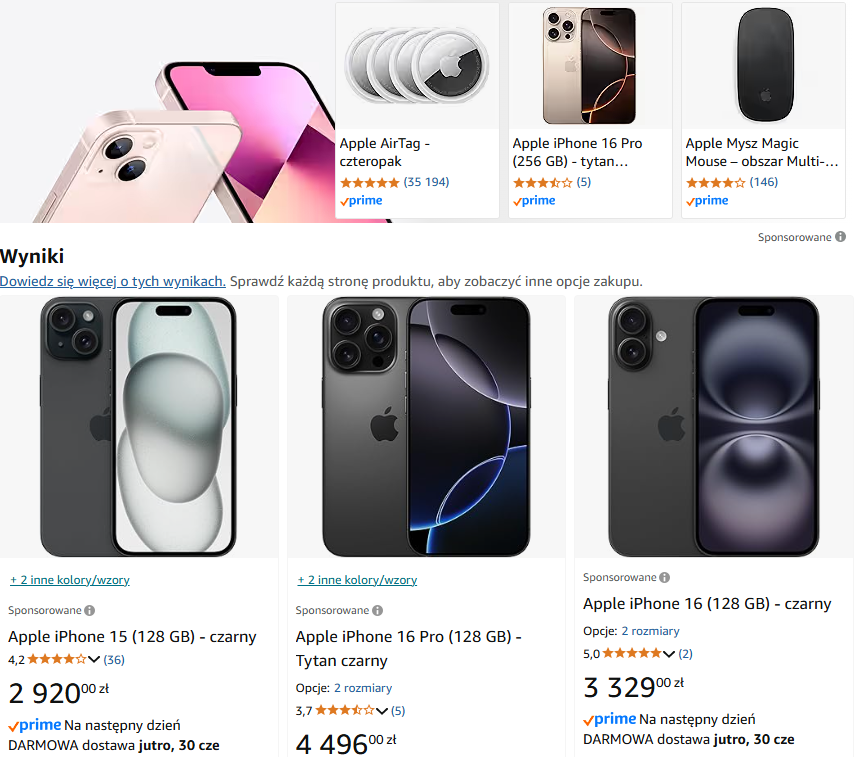Click info icon beside iPhone 15 Sponsorowane
This screenshot has width=858, height=757.
(89, 610)
